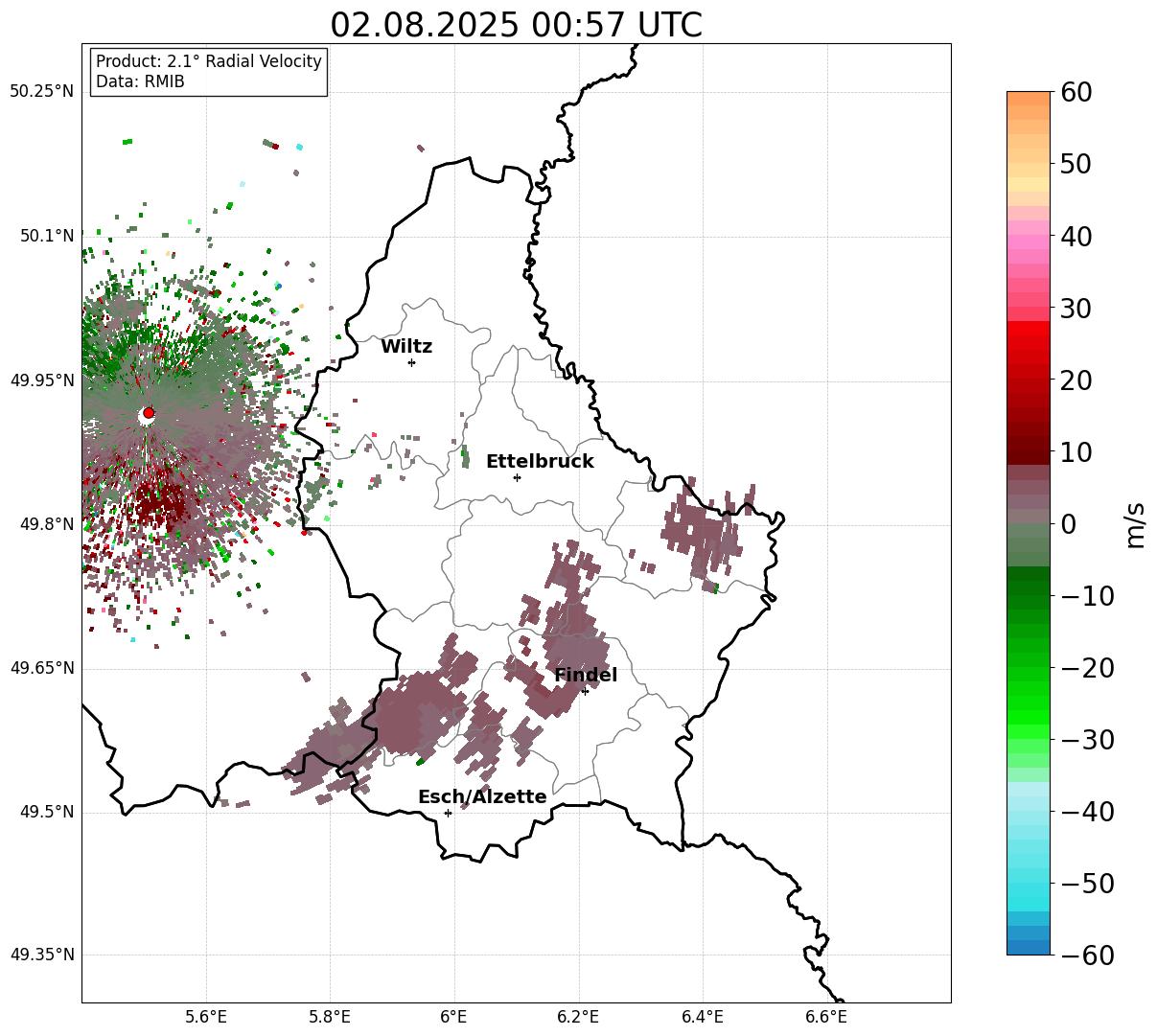Click the colorbar label −50
The height and width of the screenshot is (1036, 1157).
pyautogui.click(x=1086, y=884)
